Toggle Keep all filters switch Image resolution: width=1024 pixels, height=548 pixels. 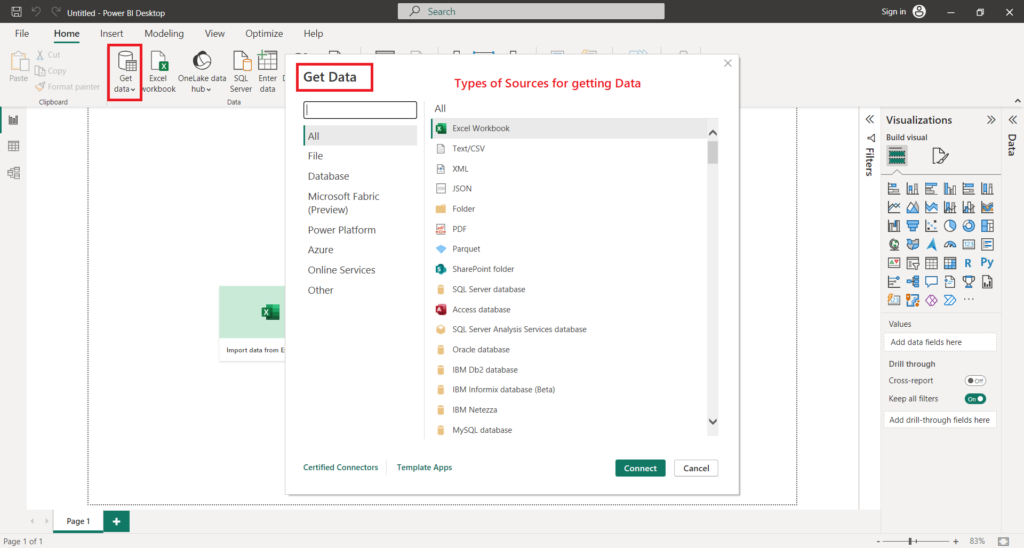(975, 399)
